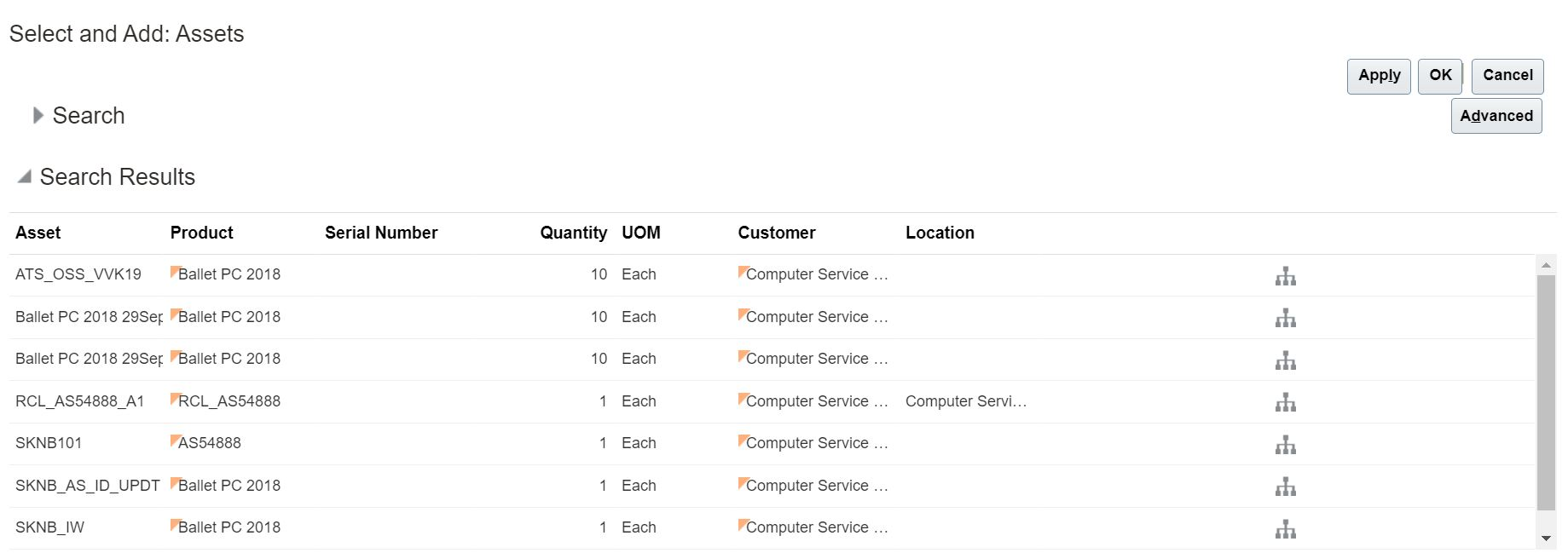Open Advanced search options
Screen dimensions: 1568x553
(1496, 116)
